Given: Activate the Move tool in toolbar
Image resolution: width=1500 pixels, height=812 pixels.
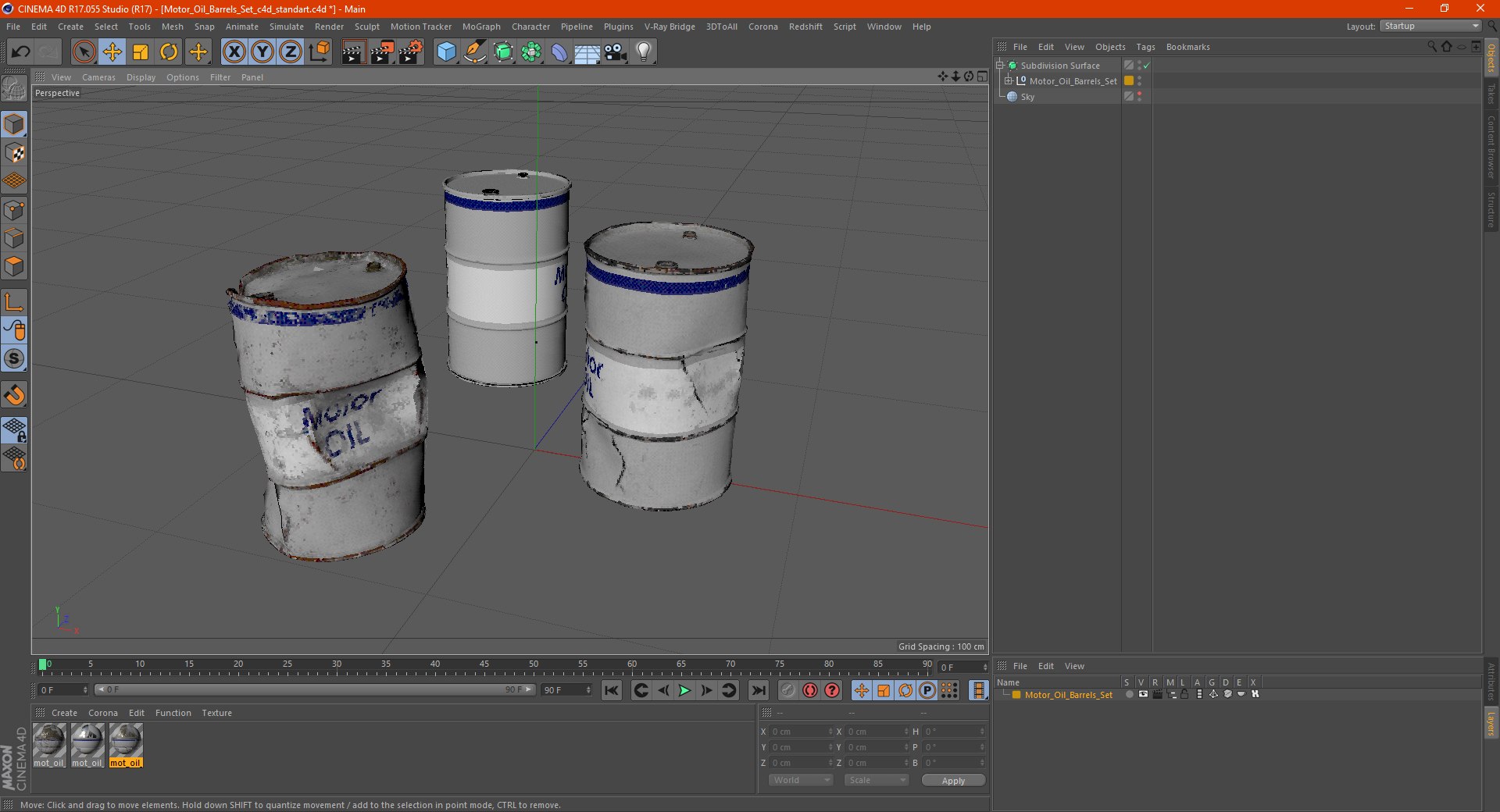Looking at the screenshot, I should pos(112,52).
